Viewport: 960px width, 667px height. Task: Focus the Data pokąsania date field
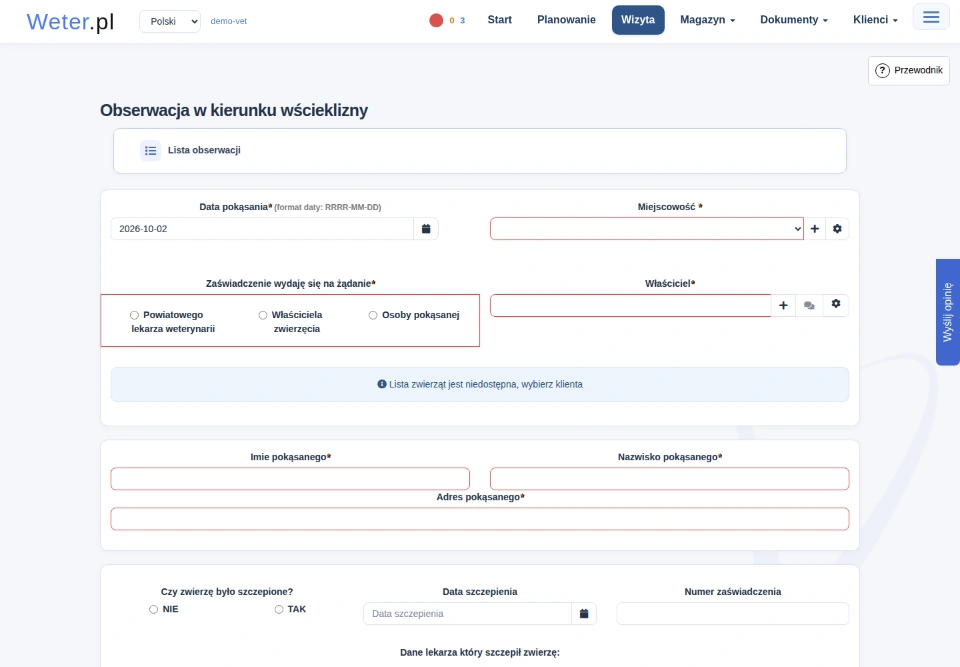tap(262, 229)
